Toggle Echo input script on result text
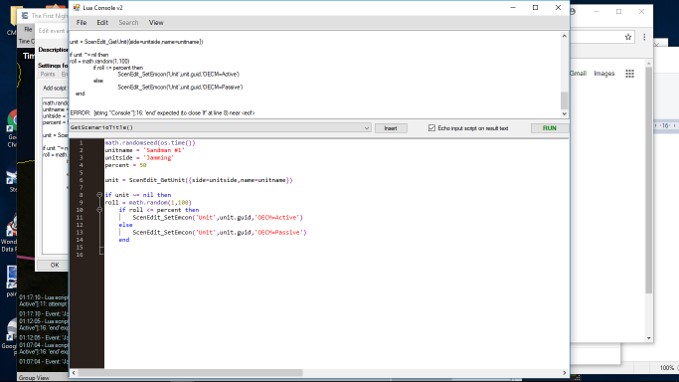The height and width of the screenshot is (382, 679). tap(432, 128)
